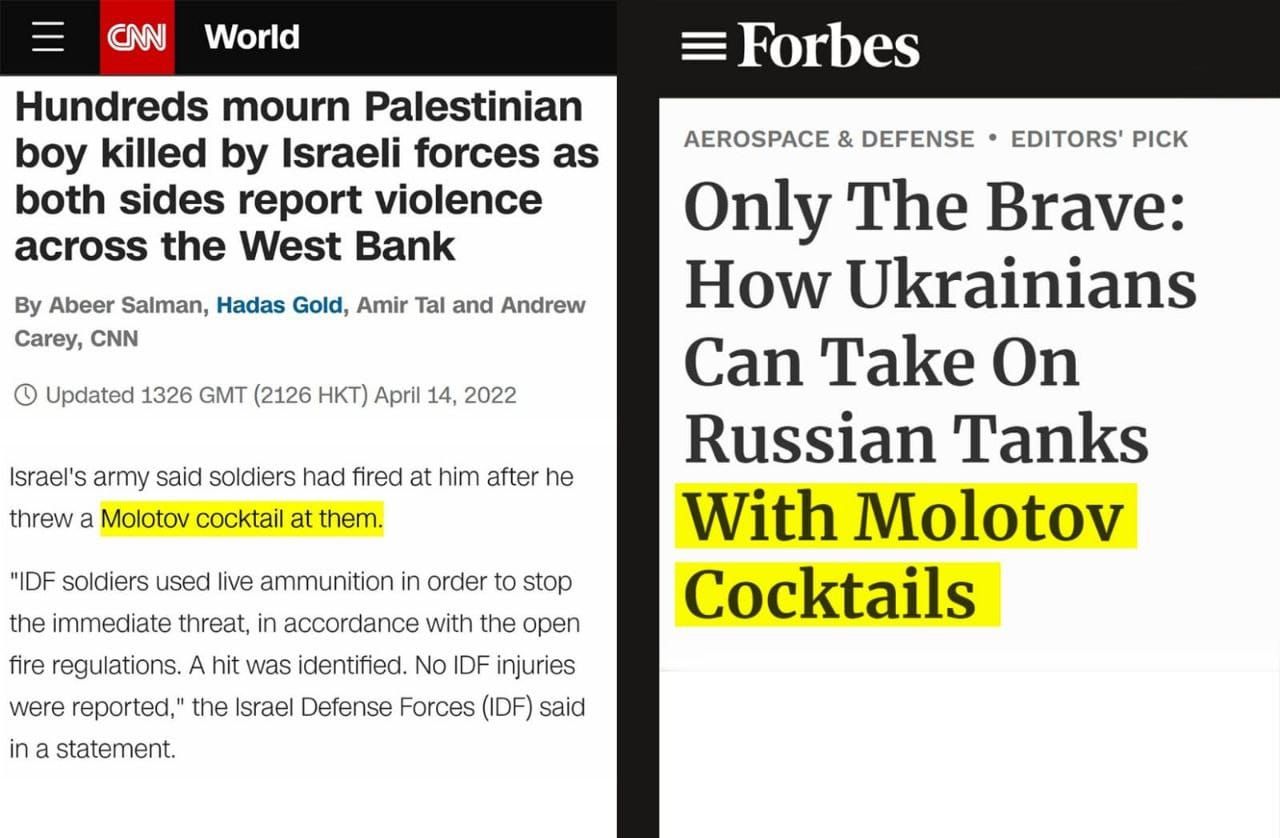Click the clock icon beside Updated time

(27, 395)
